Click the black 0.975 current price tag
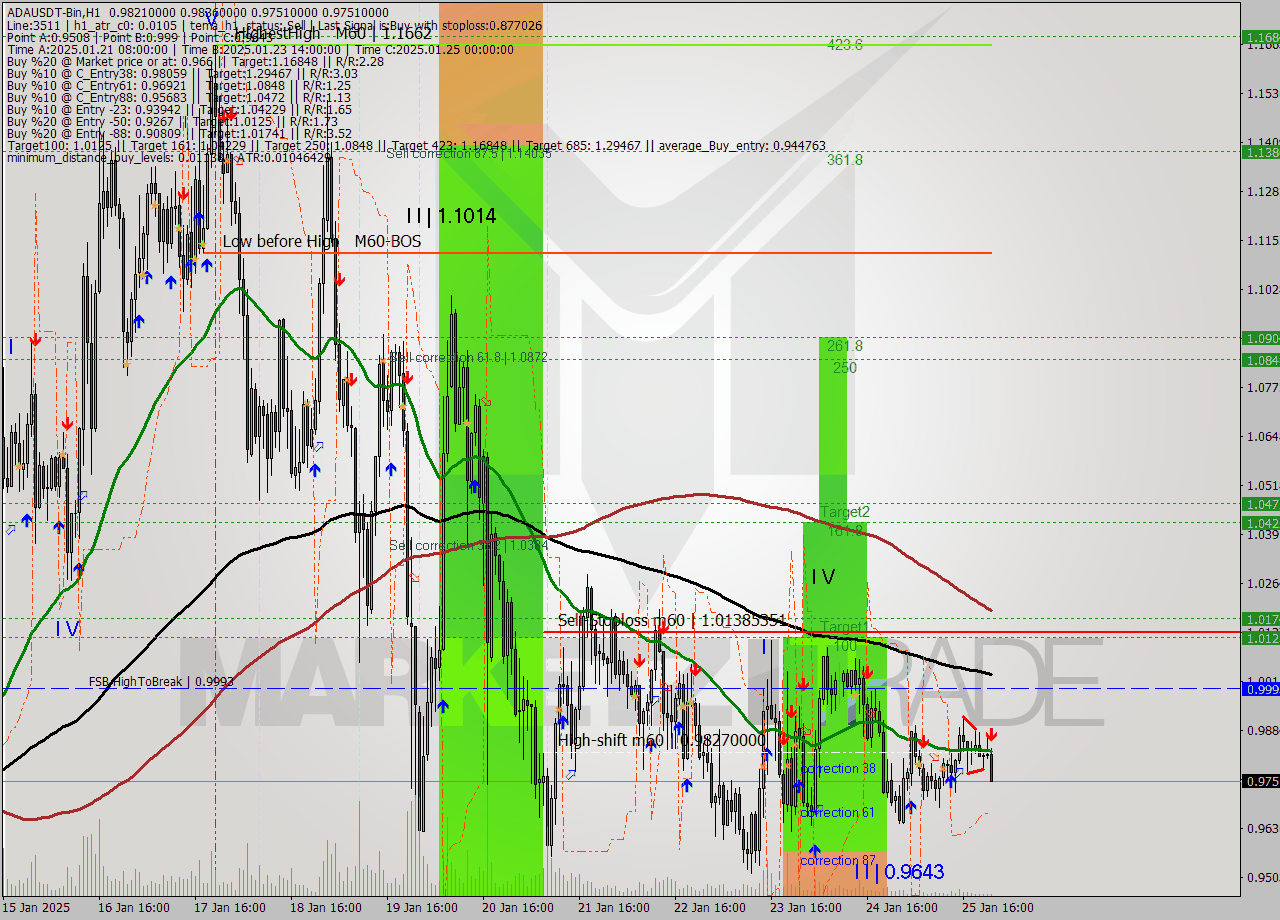The image size is (1280, 920). (x=1260, y=781)
